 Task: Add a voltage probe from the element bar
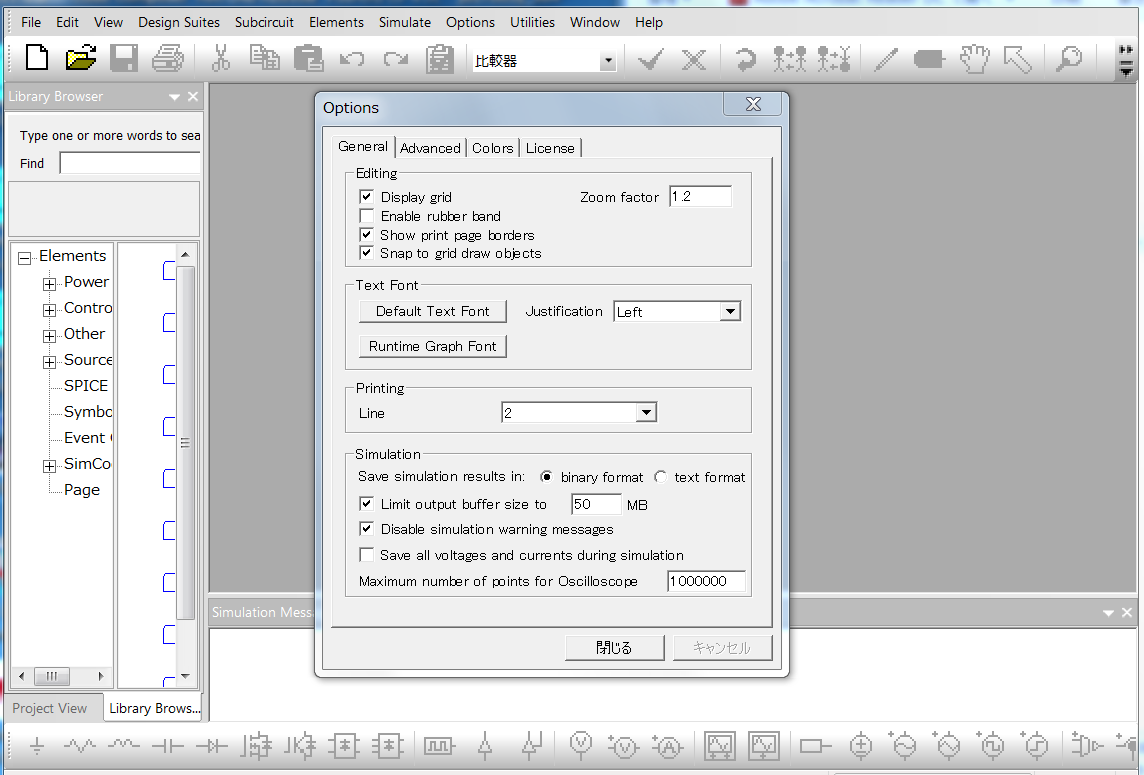point(580,745)
